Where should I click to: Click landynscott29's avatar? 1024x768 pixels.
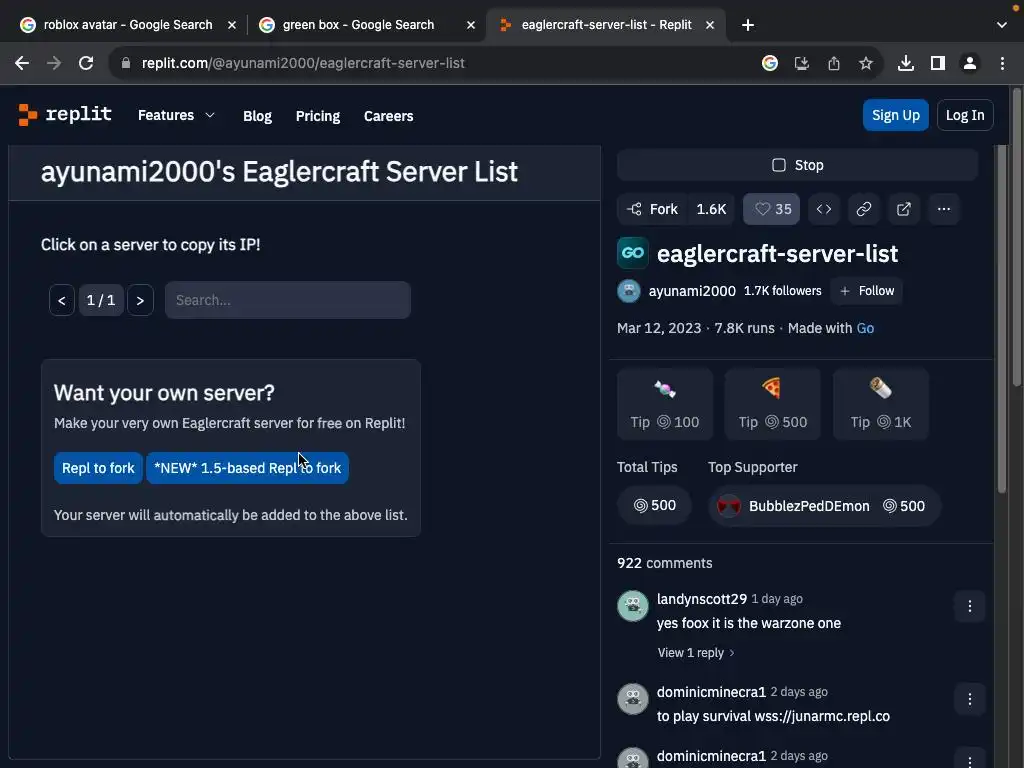[632, 606]
